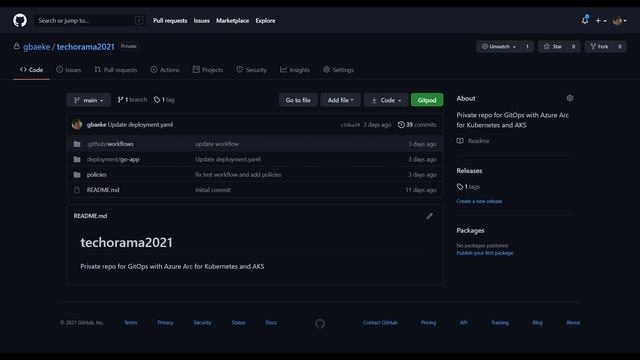This screenshot has height=360, width=640.
Task: Open the techorama2021 repository link
Action: tap(86, 47)
